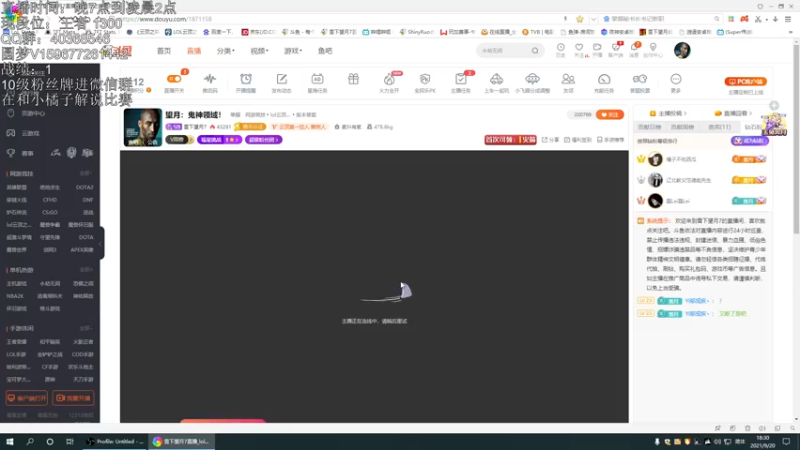Click the magnifier search button

[535, 51]
